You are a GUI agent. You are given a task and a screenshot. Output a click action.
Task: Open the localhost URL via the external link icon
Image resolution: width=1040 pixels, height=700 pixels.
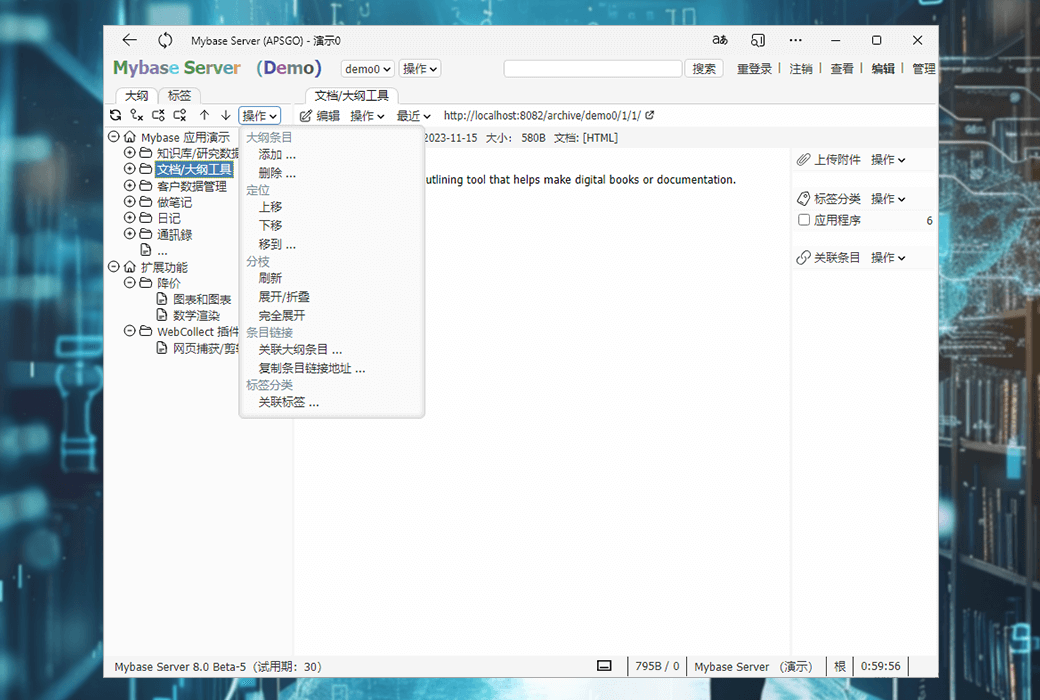(x=650, y=115)
